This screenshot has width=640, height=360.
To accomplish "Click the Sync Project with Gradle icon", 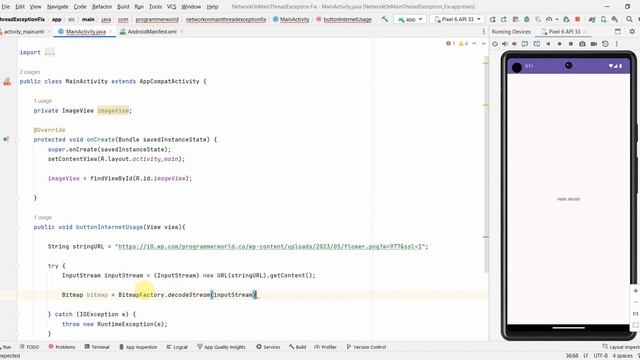I will (592, 19).
